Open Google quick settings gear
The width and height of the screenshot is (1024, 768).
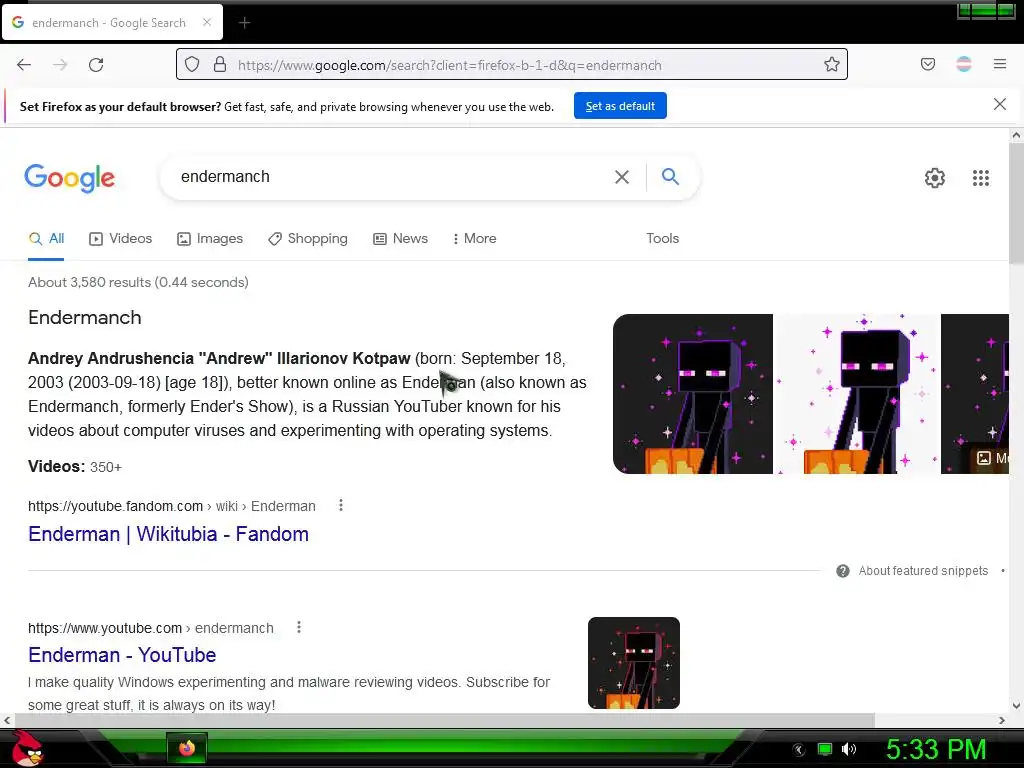[x=935, y=178]
